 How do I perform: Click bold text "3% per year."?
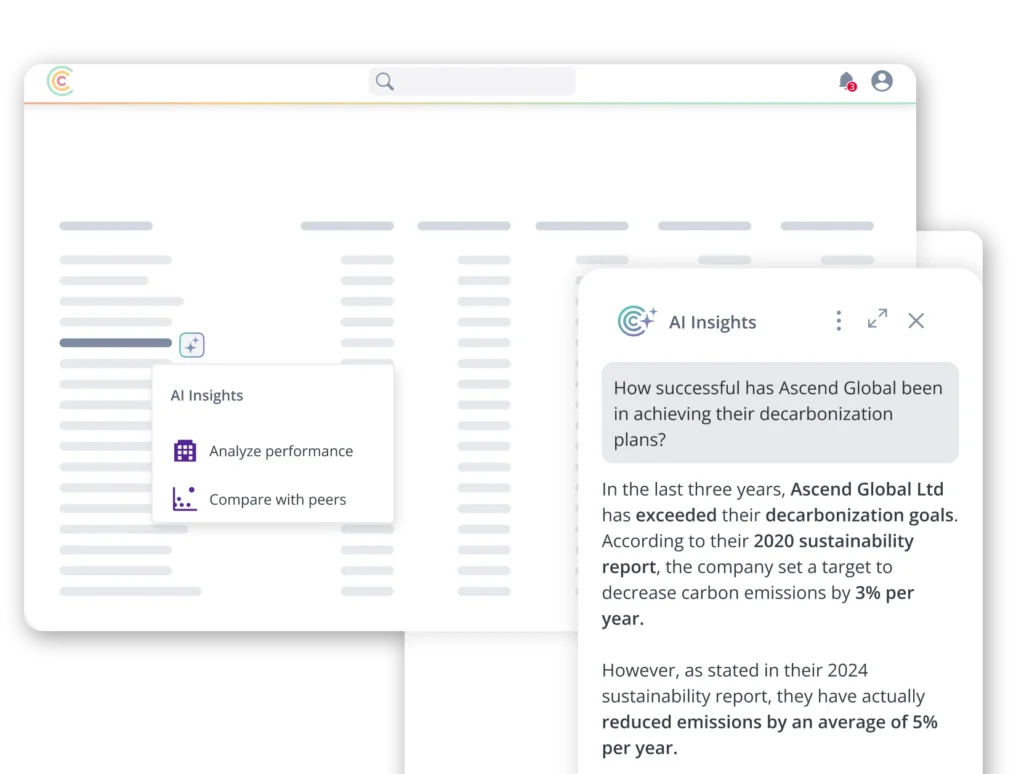(x=758, y=605)
